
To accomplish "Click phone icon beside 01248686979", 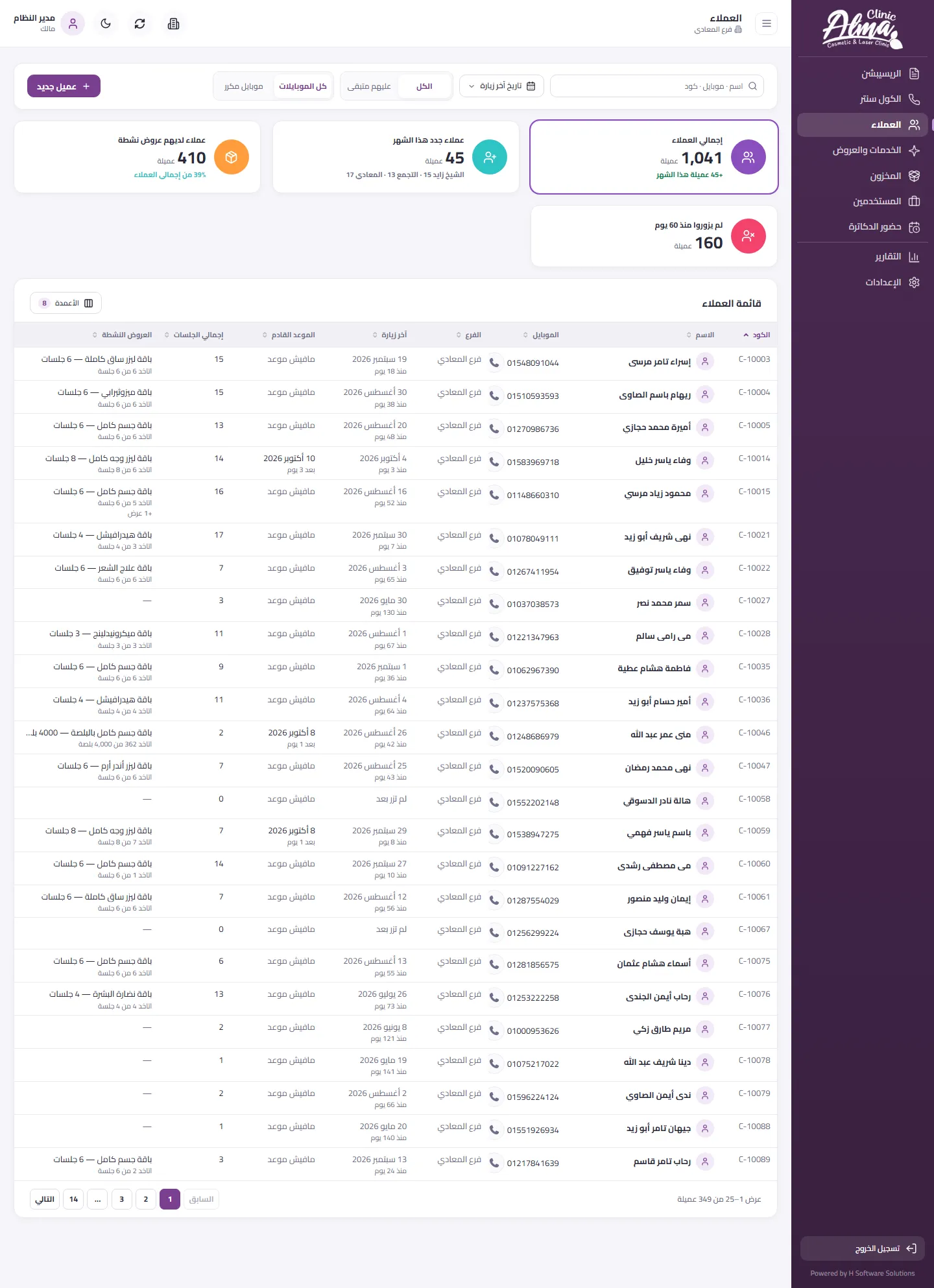I will pyautogui.click(x=494, y=736).
